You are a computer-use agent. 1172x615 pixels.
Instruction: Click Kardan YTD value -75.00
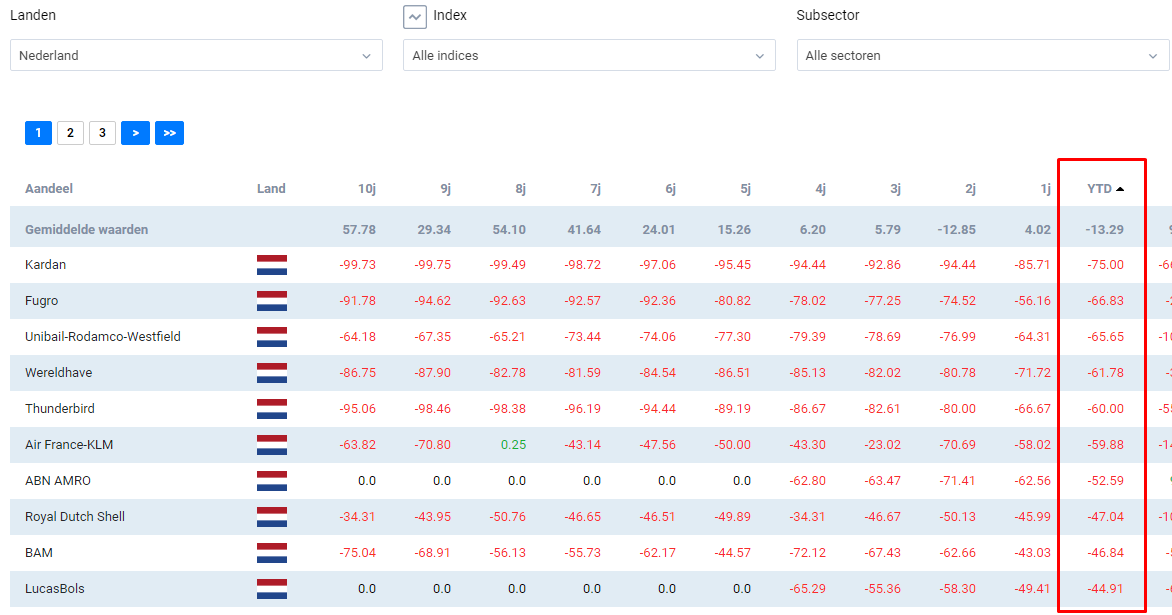(x=1105, y=265)
